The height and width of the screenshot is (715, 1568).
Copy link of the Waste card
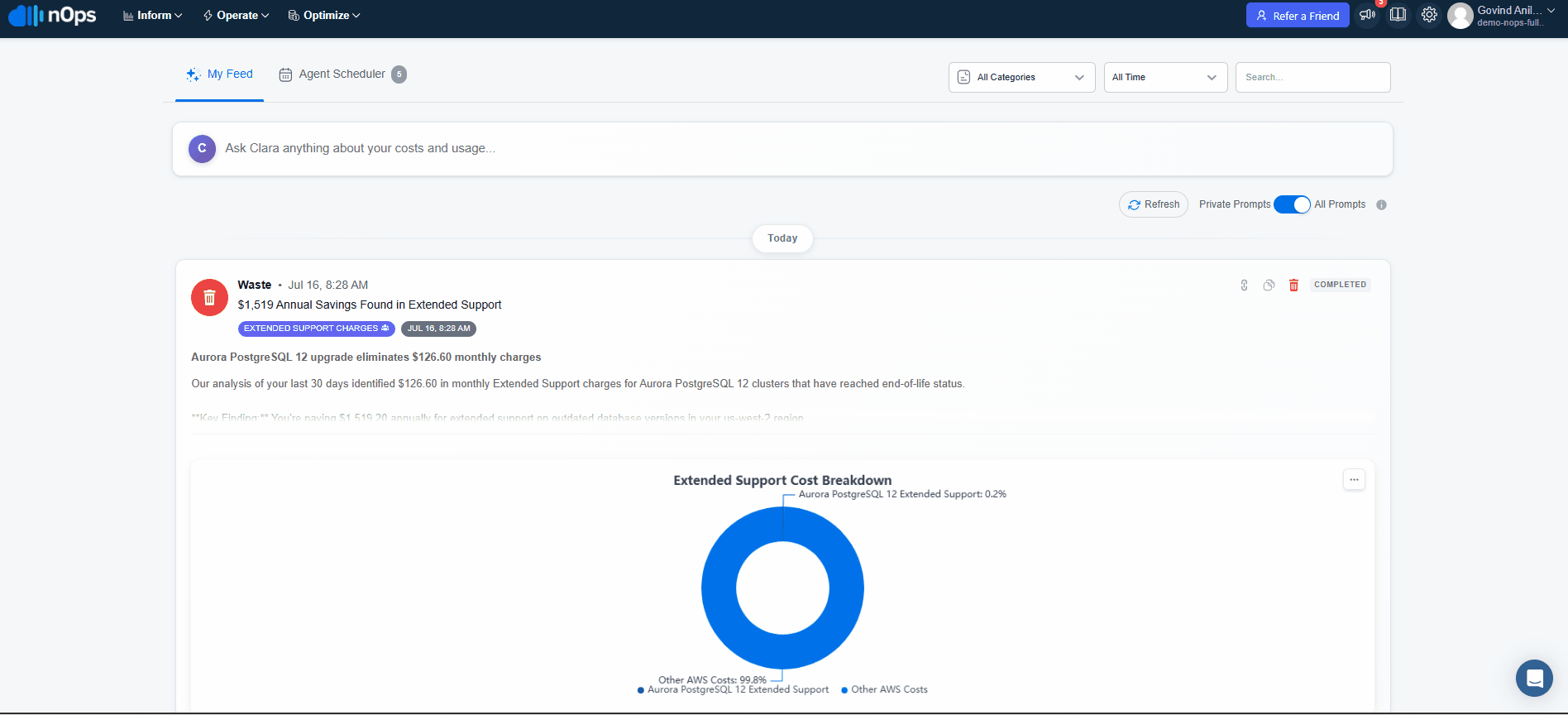[1244, 285]
